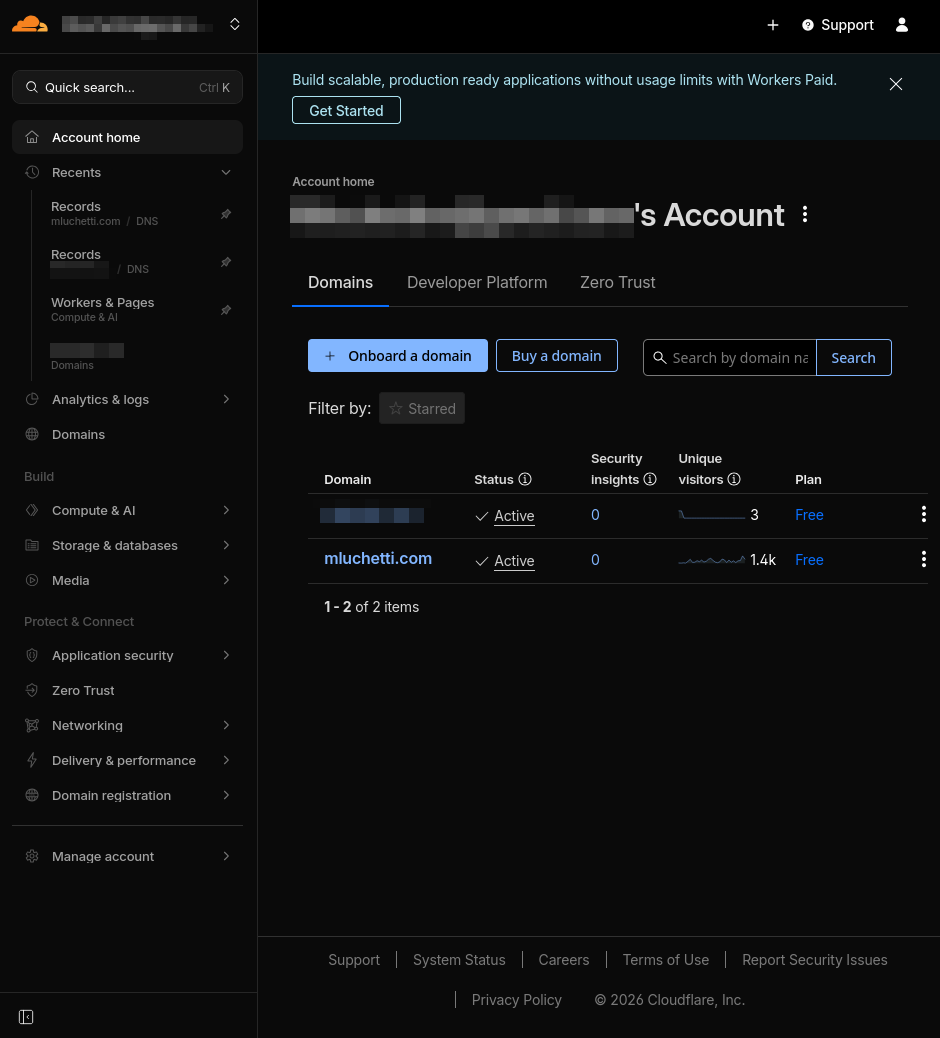The width and height of the screenshot is (940, 1038).
Task: Focus the Search by domain name field
Action: (739, 358)
